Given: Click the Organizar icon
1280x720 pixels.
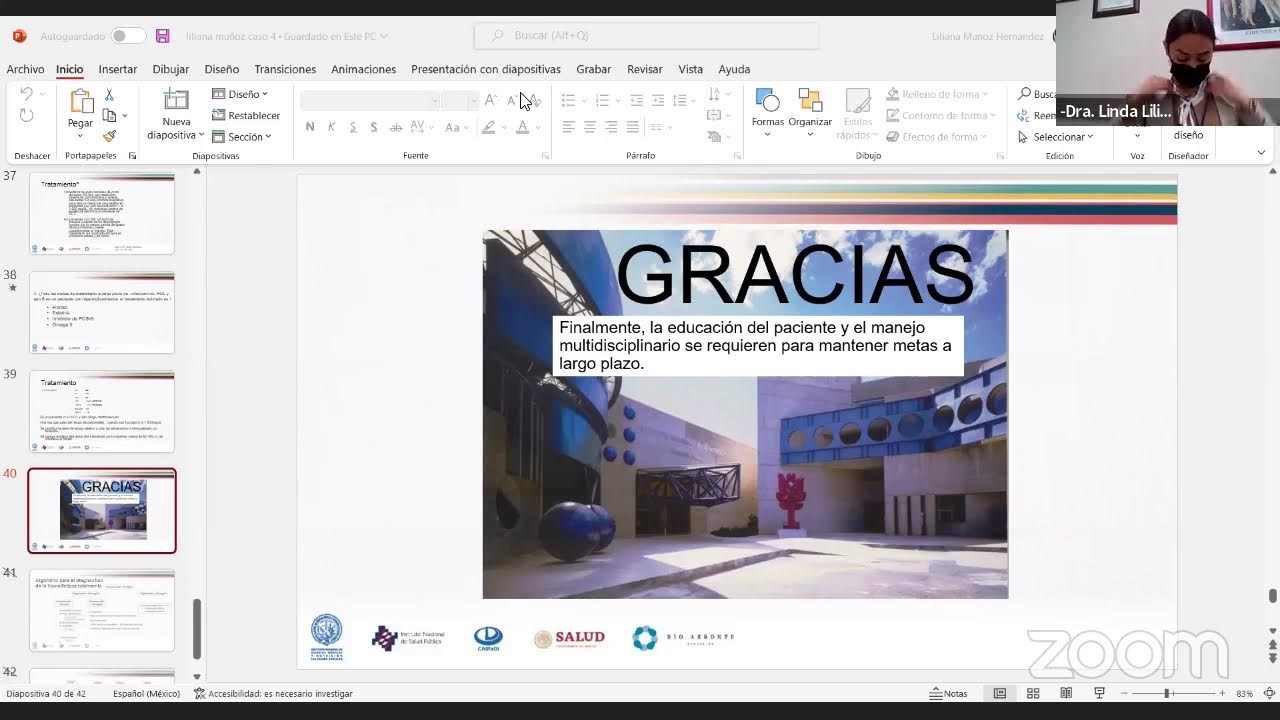Looking at the screenshot, I should click(x=810, y=100).
